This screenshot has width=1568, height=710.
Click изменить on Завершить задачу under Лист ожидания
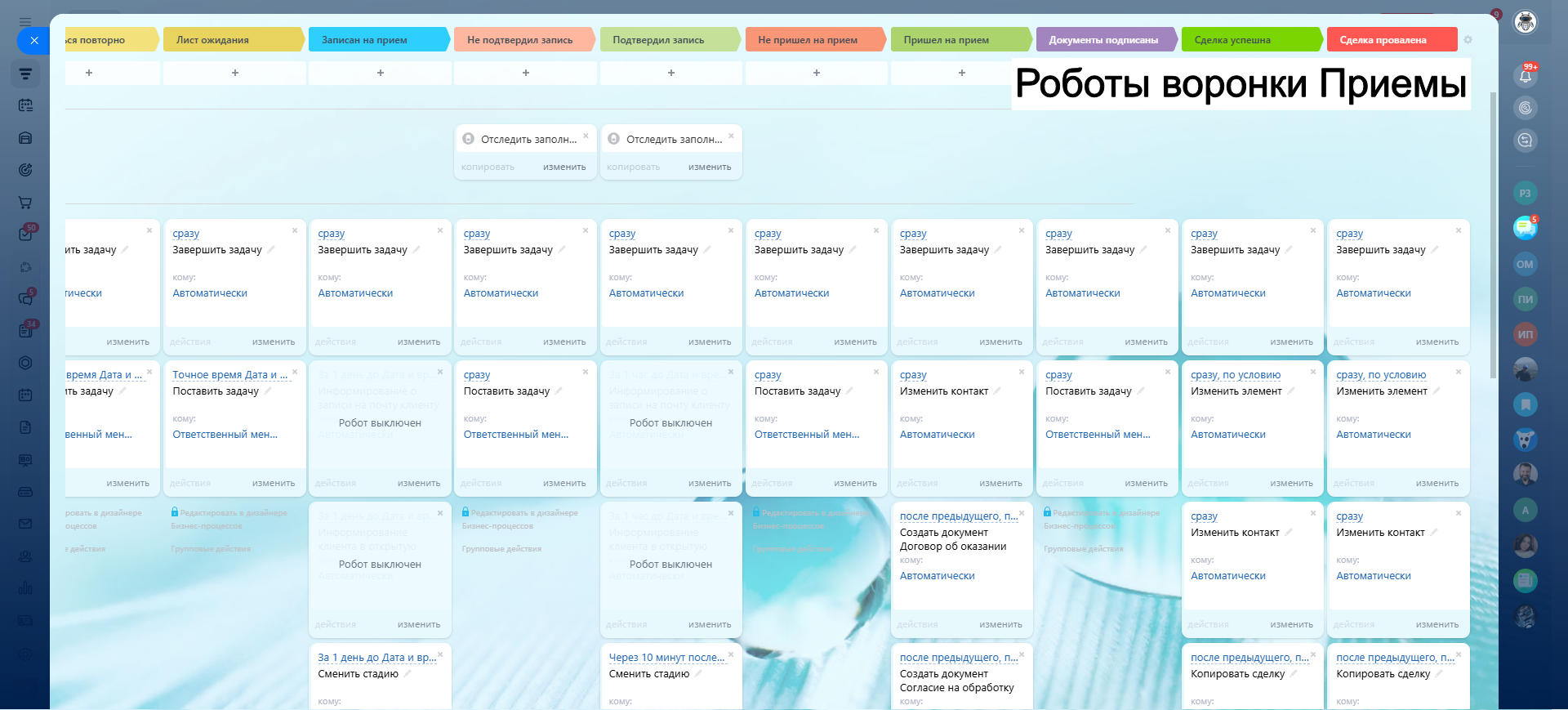tap(274, 342)
